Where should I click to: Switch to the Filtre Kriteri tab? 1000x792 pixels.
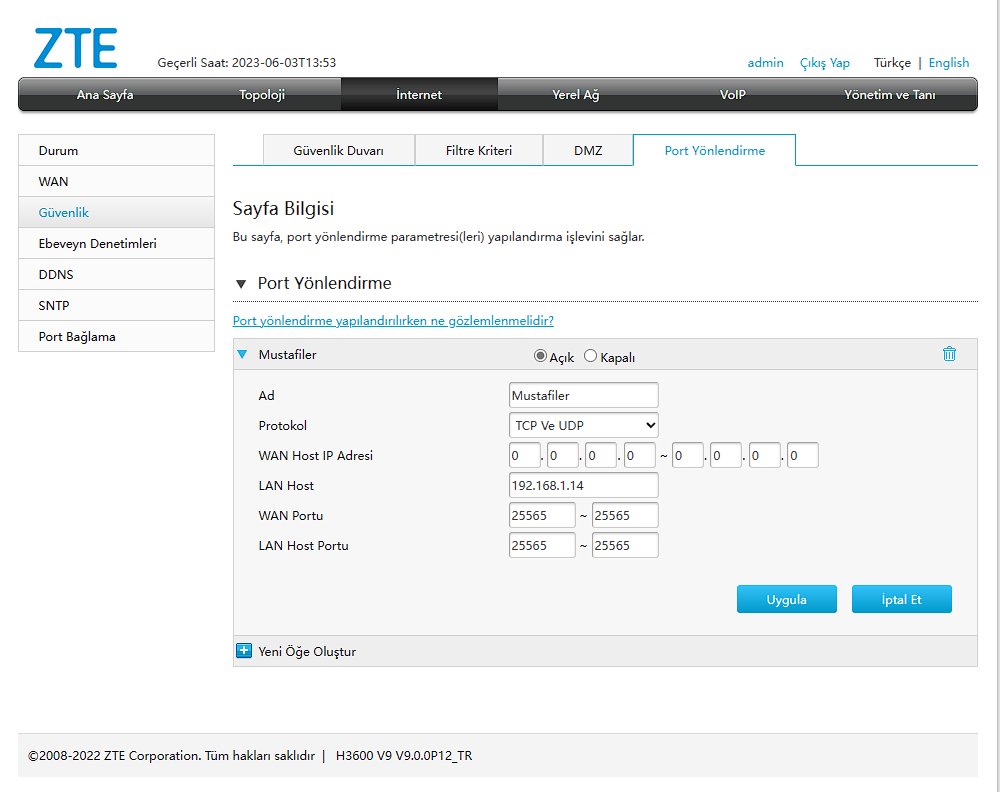pyautogui.click(x=479, y=150)
